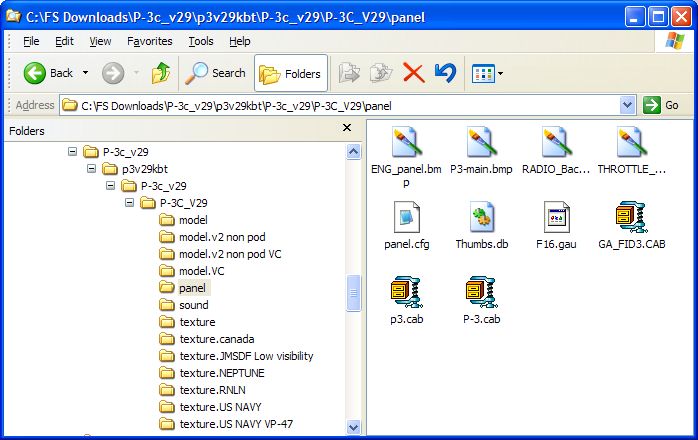The image size is (698, 440).
Task: Open the Favorites menu
Action: pyautogui.click(x=150, y=41)
